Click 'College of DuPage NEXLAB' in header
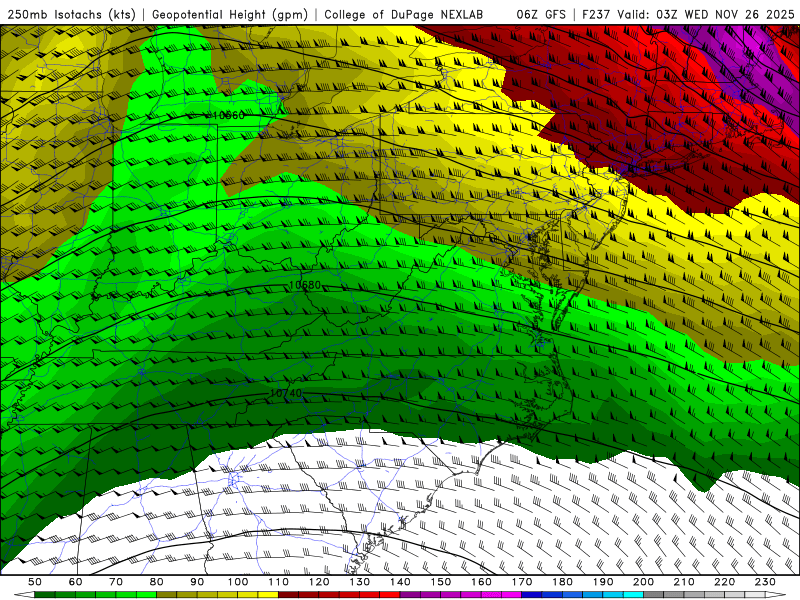 pos(404,15)
